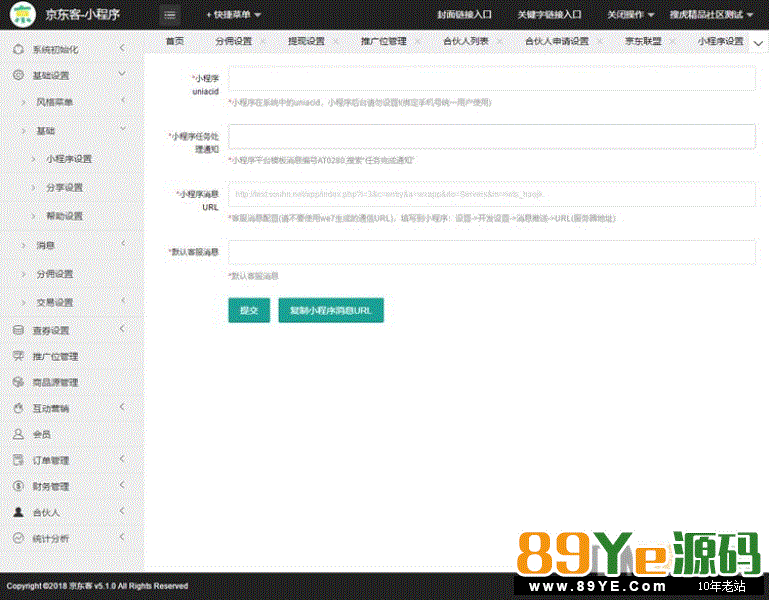The height and width of the screenshot is (600, 769).
Task: Click the 小程序 uniacid input field
Action: tap(491, 79)
